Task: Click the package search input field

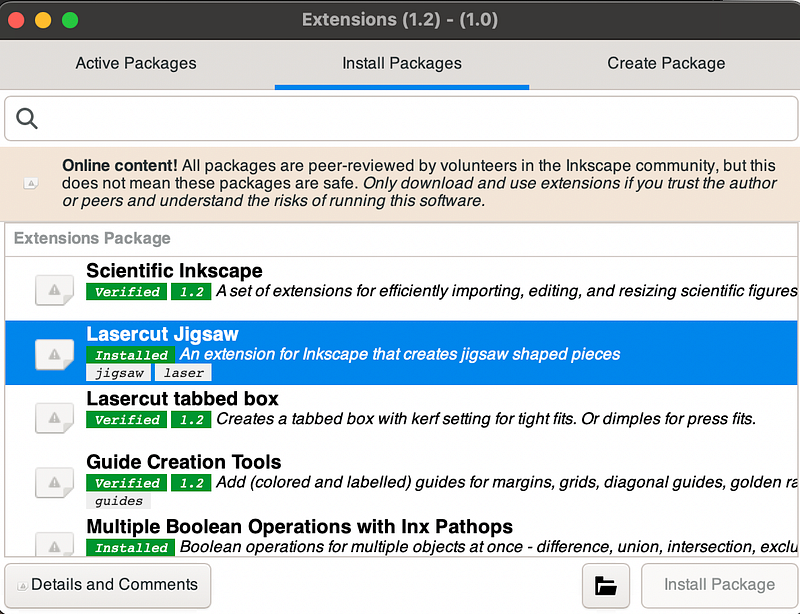Action: point(401,118)
